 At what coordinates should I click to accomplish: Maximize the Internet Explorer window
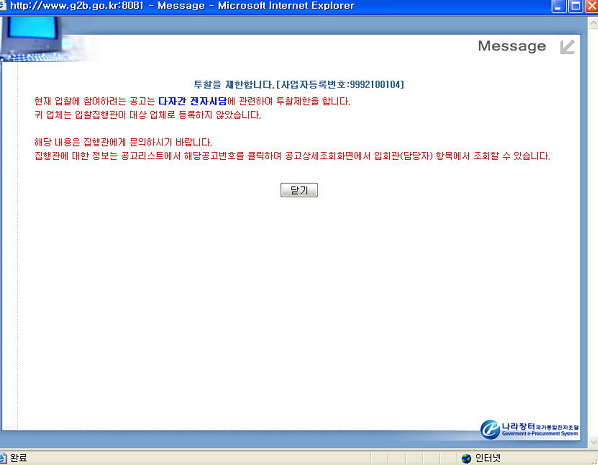coord(575,6)
